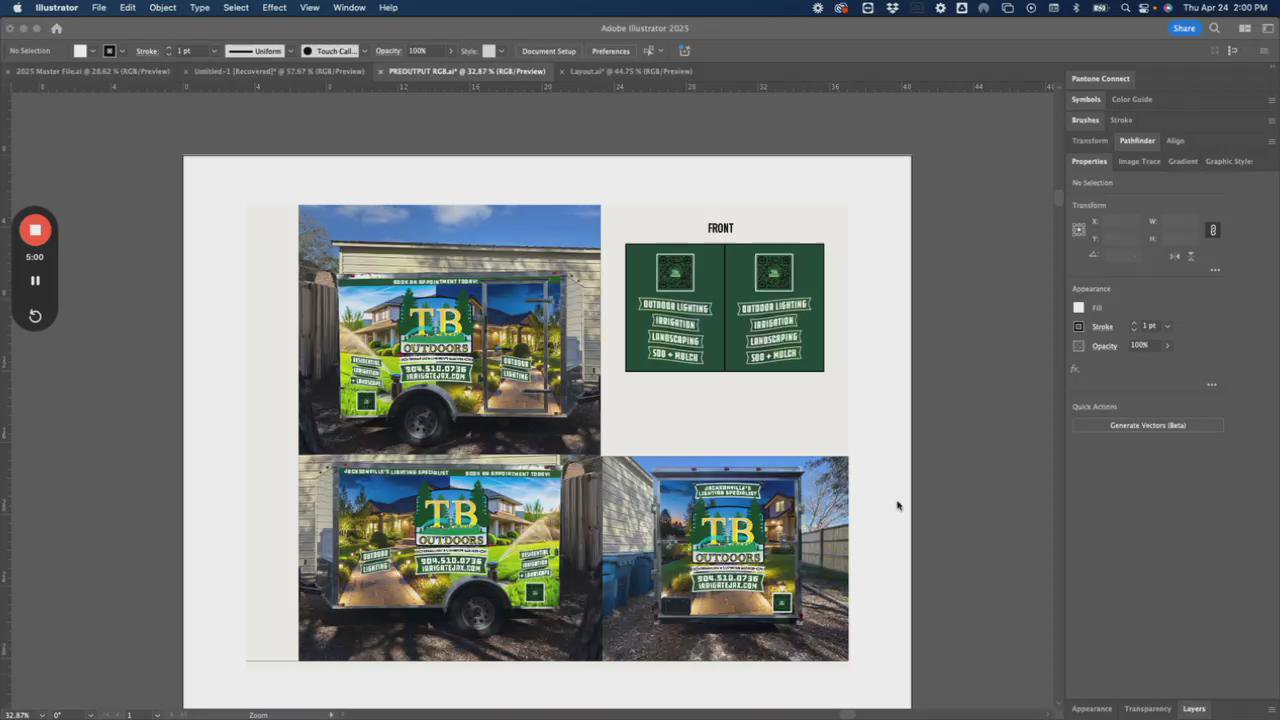1280x720 pixels.
Task: Open Dropbox in the macOS menu bar
Action: click(892, 8)
